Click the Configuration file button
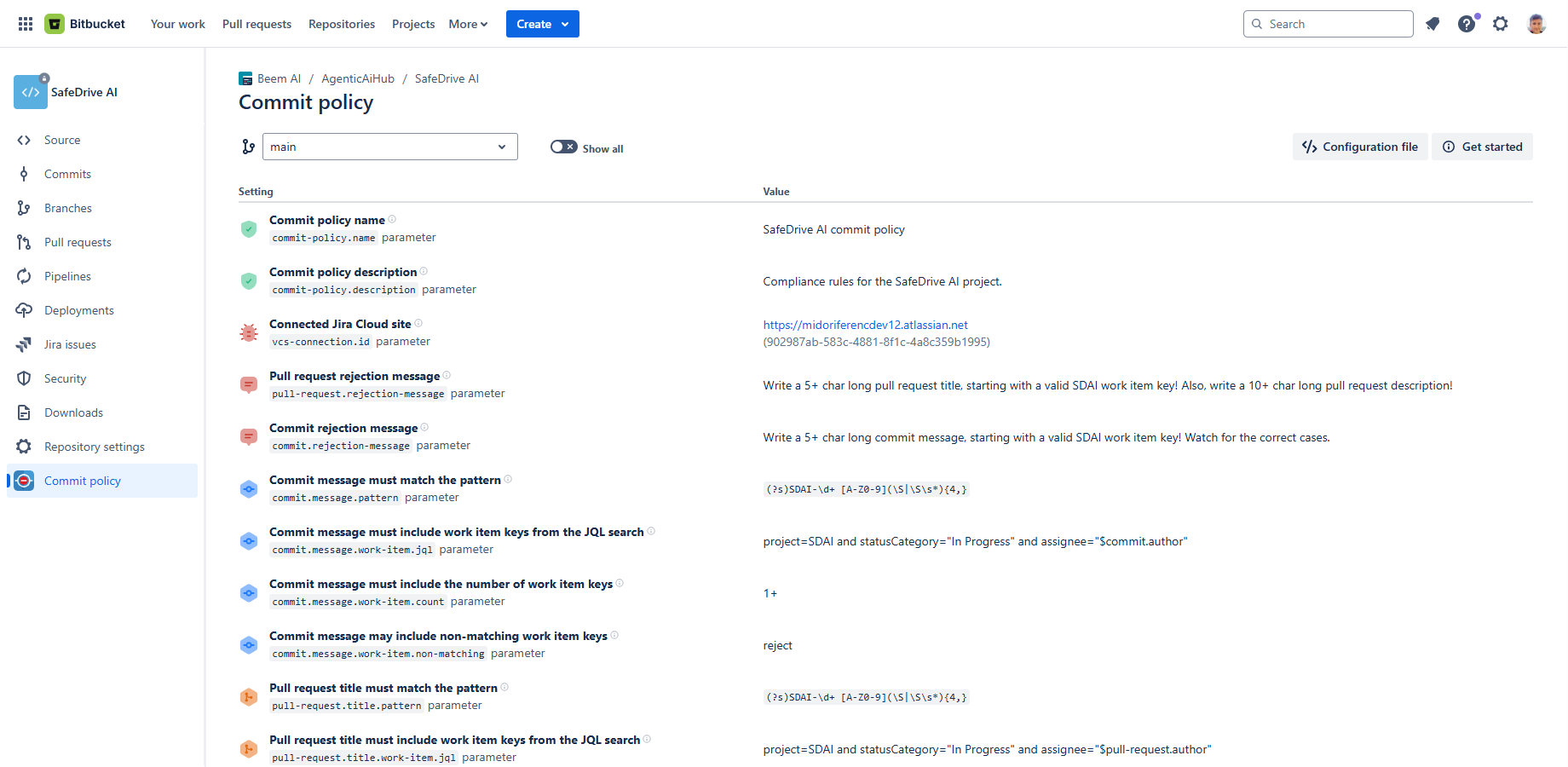The height and width of the screenshot is (767, 1568). [x=1360, y=147]
